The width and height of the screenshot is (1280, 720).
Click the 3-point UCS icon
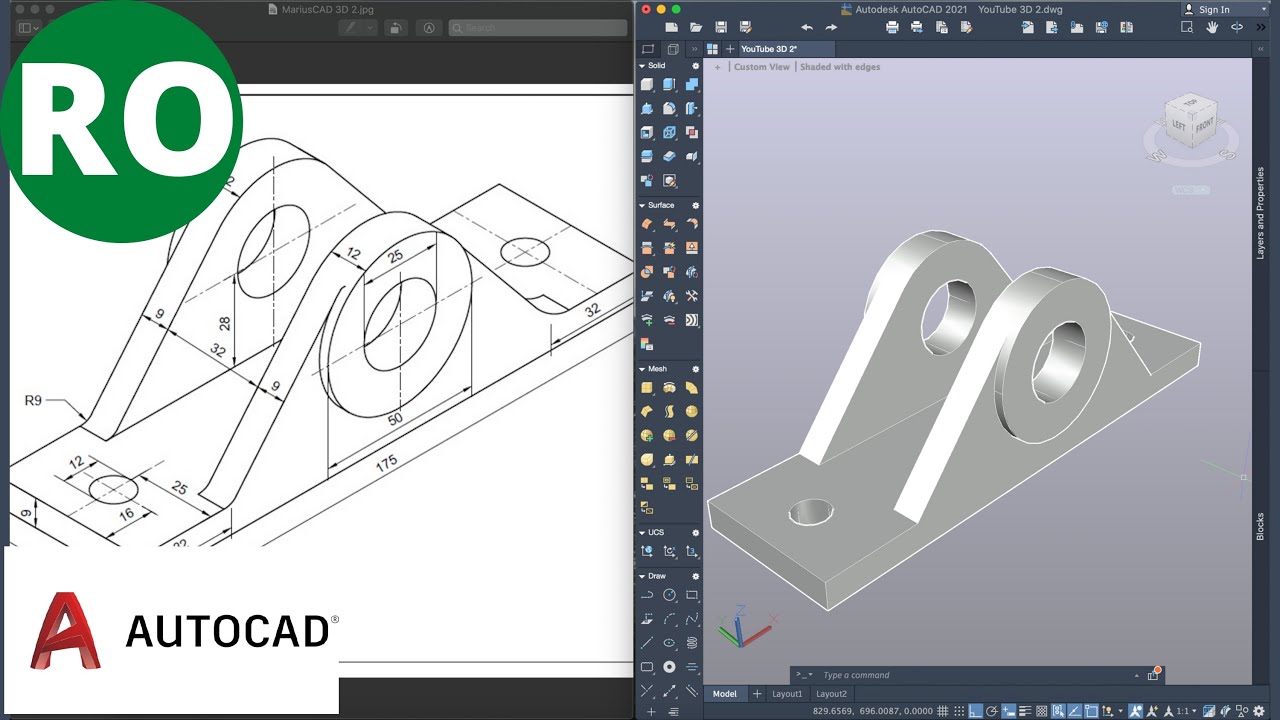(x=692, y=551)
